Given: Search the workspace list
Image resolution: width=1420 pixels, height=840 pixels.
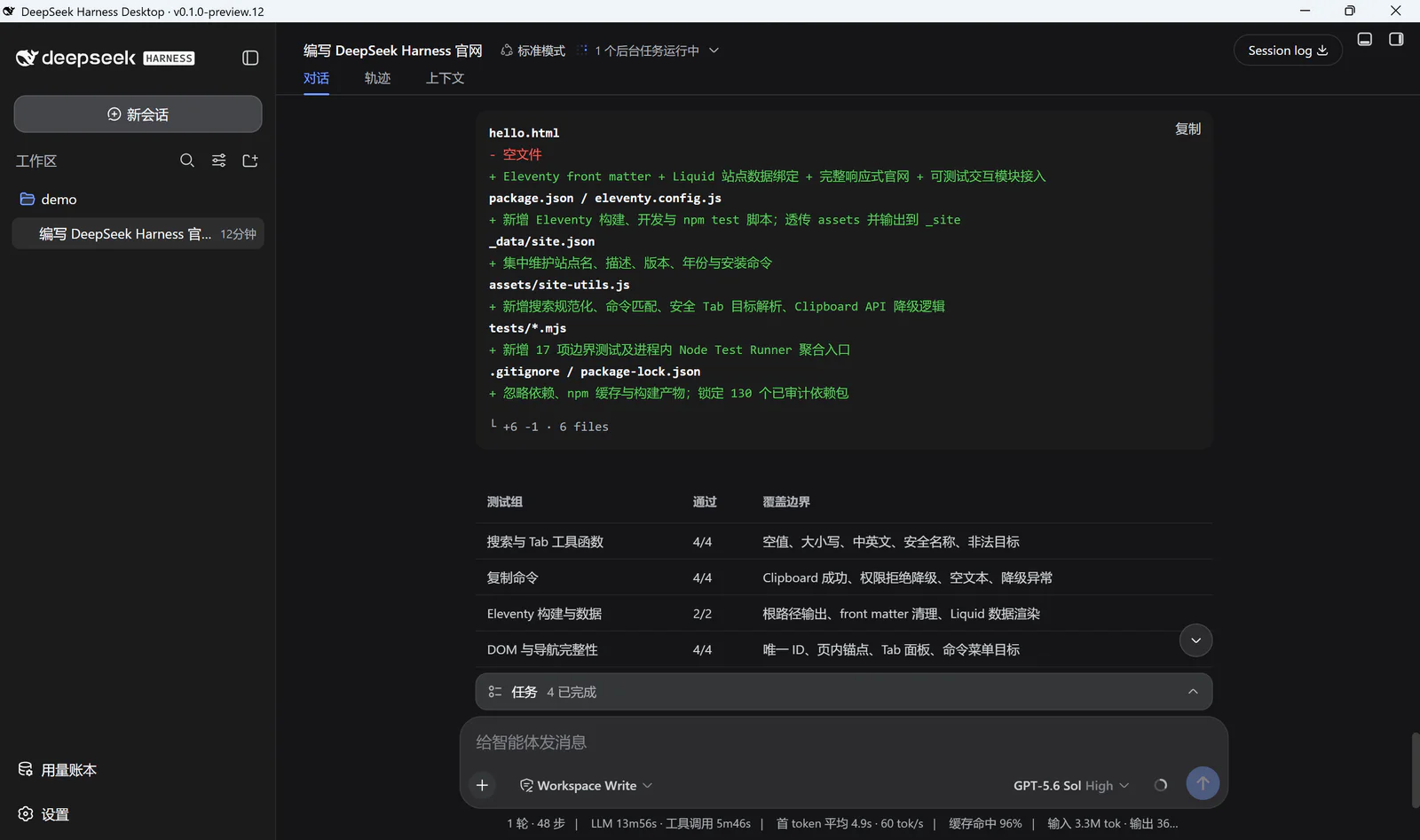Looking at the screenshot, I should point(187,161).
